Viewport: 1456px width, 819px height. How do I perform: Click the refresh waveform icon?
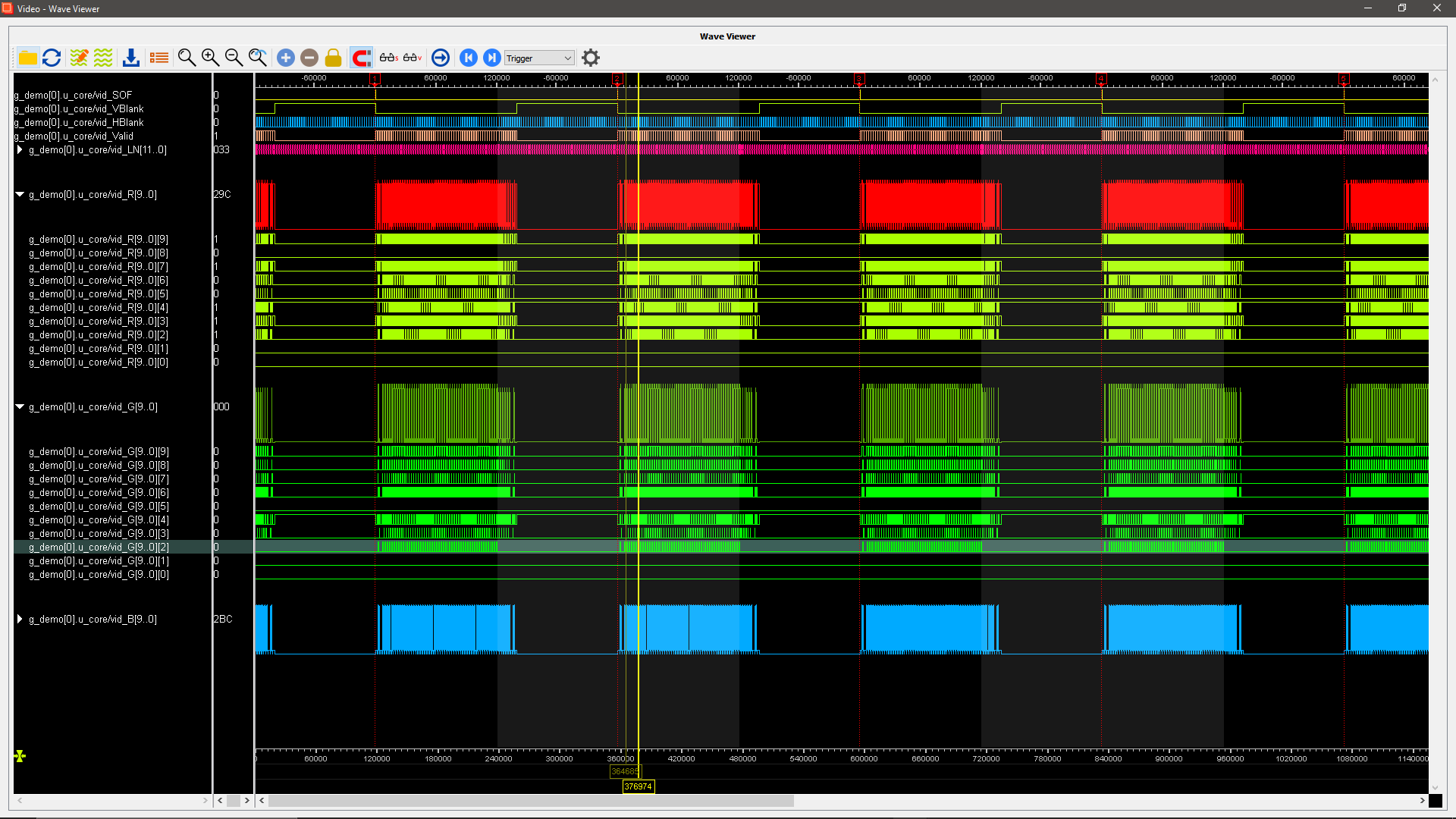click(52, 58)
